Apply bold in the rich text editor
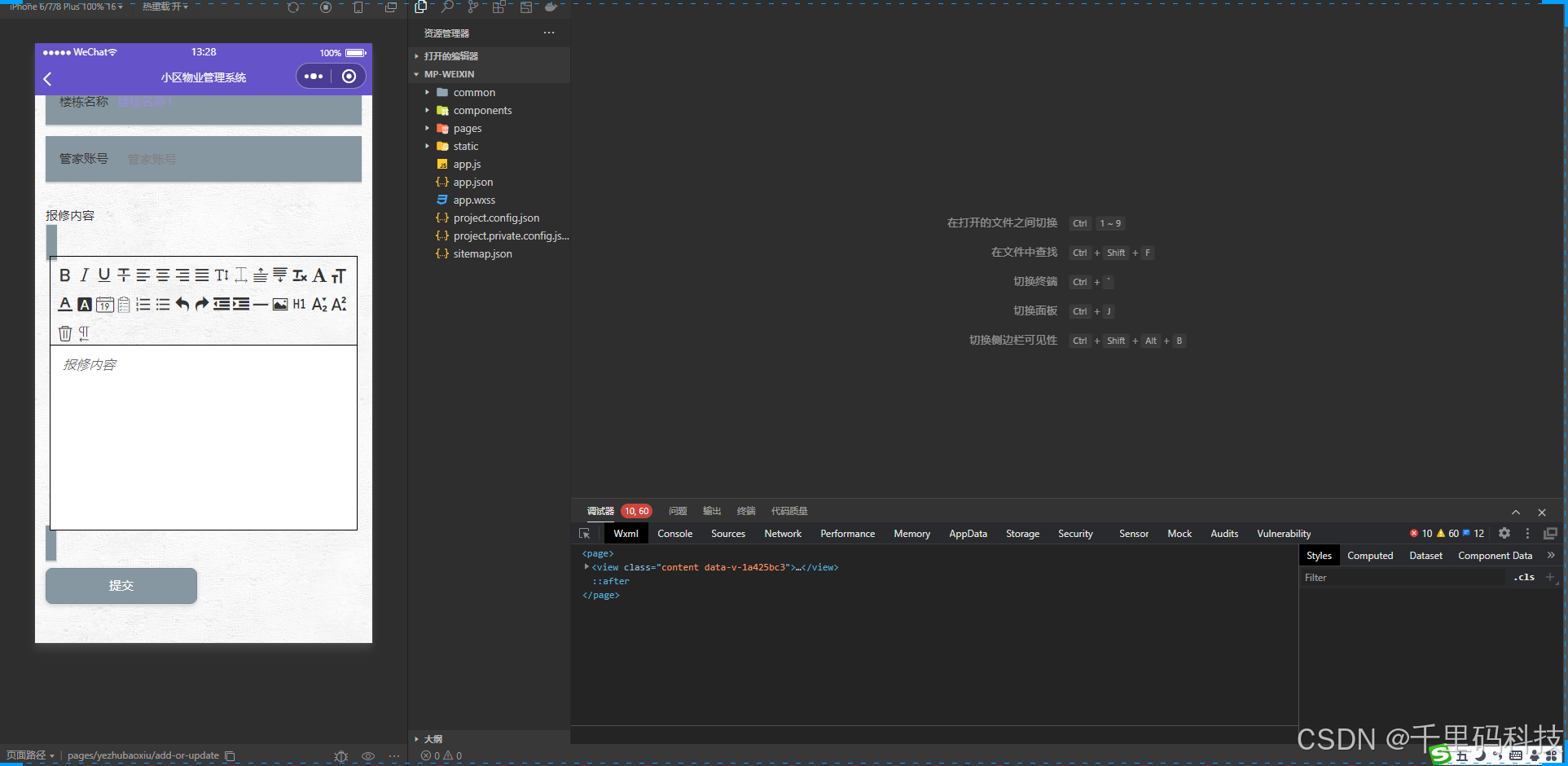Image resolution: width=1568 pixels, height=766 pixels. [65, 275]
